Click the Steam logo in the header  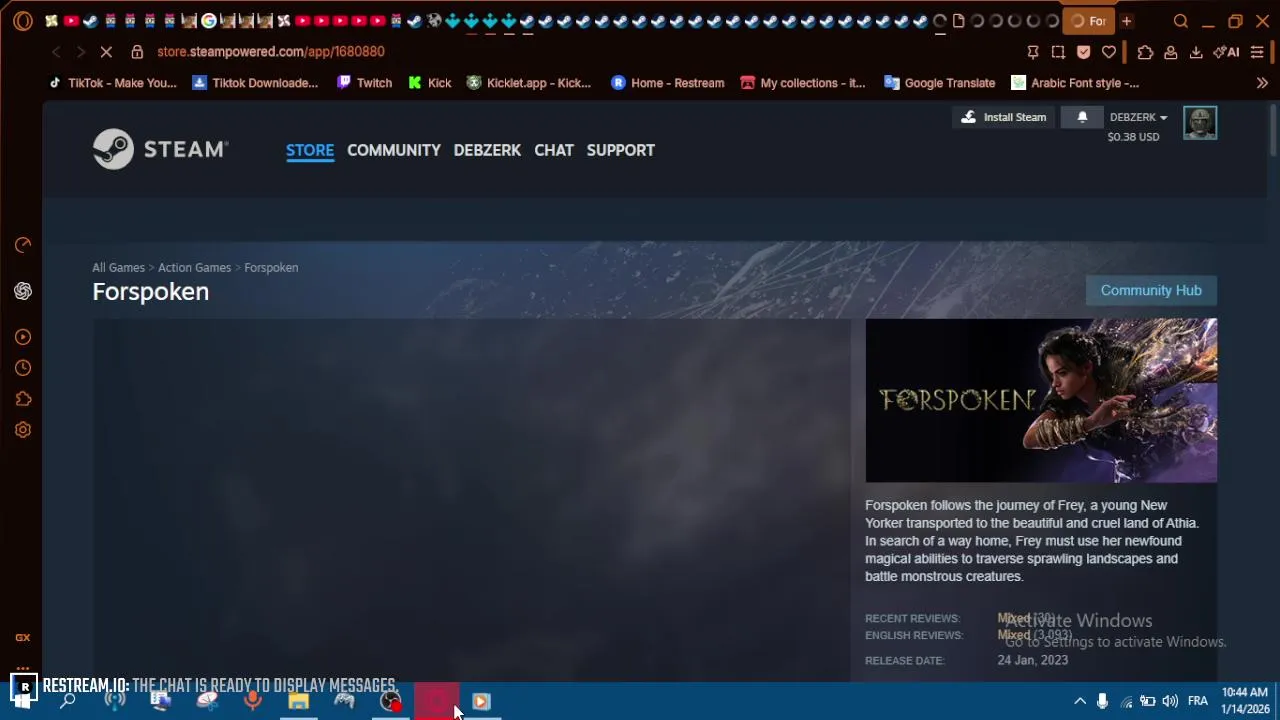(160, 149)
